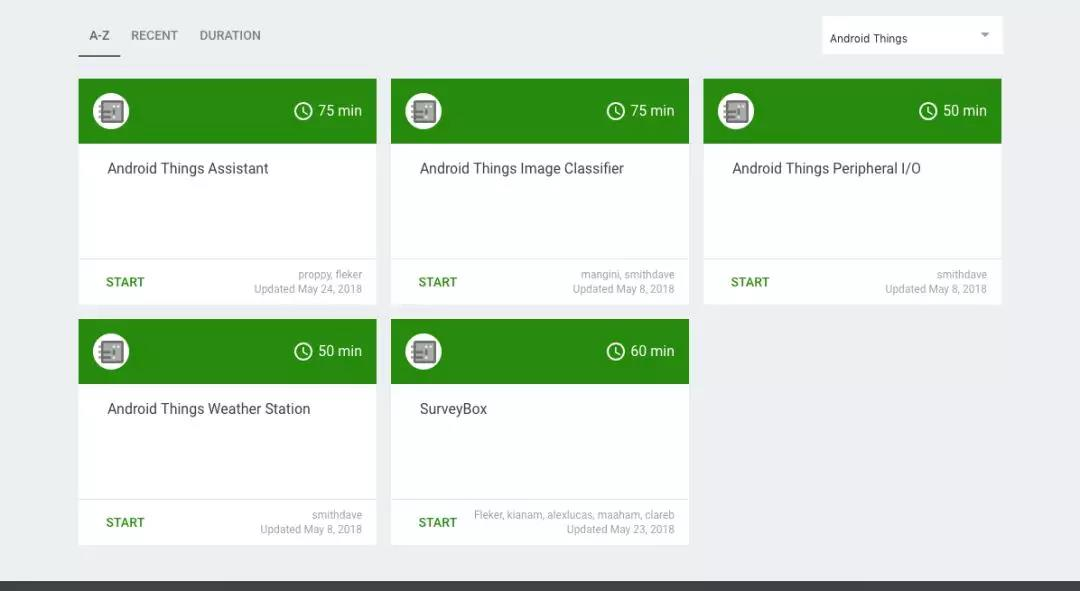Open the 'Android Things Peripheral I/O' title
The height and width of the screenshot is (591, 1080).
(x=826, y=169)
